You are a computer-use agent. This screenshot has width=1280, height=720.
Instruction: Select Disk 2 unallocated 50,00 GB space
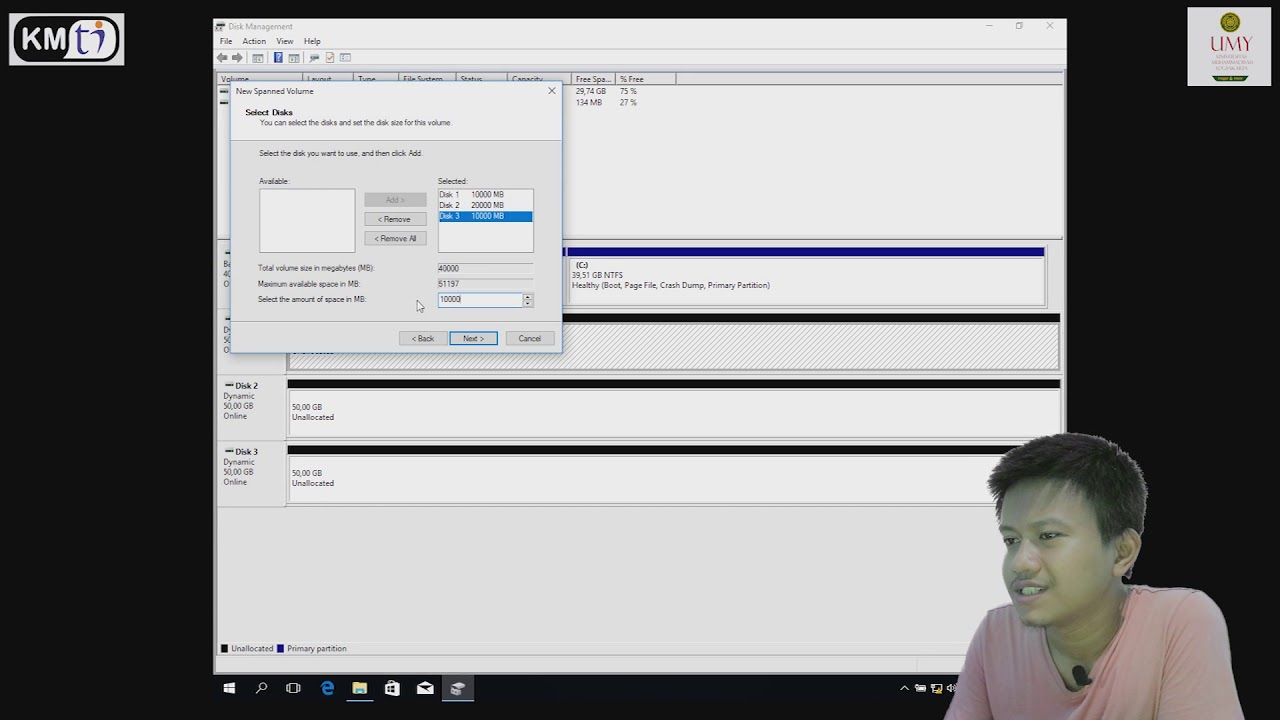(x=673, y=412)
